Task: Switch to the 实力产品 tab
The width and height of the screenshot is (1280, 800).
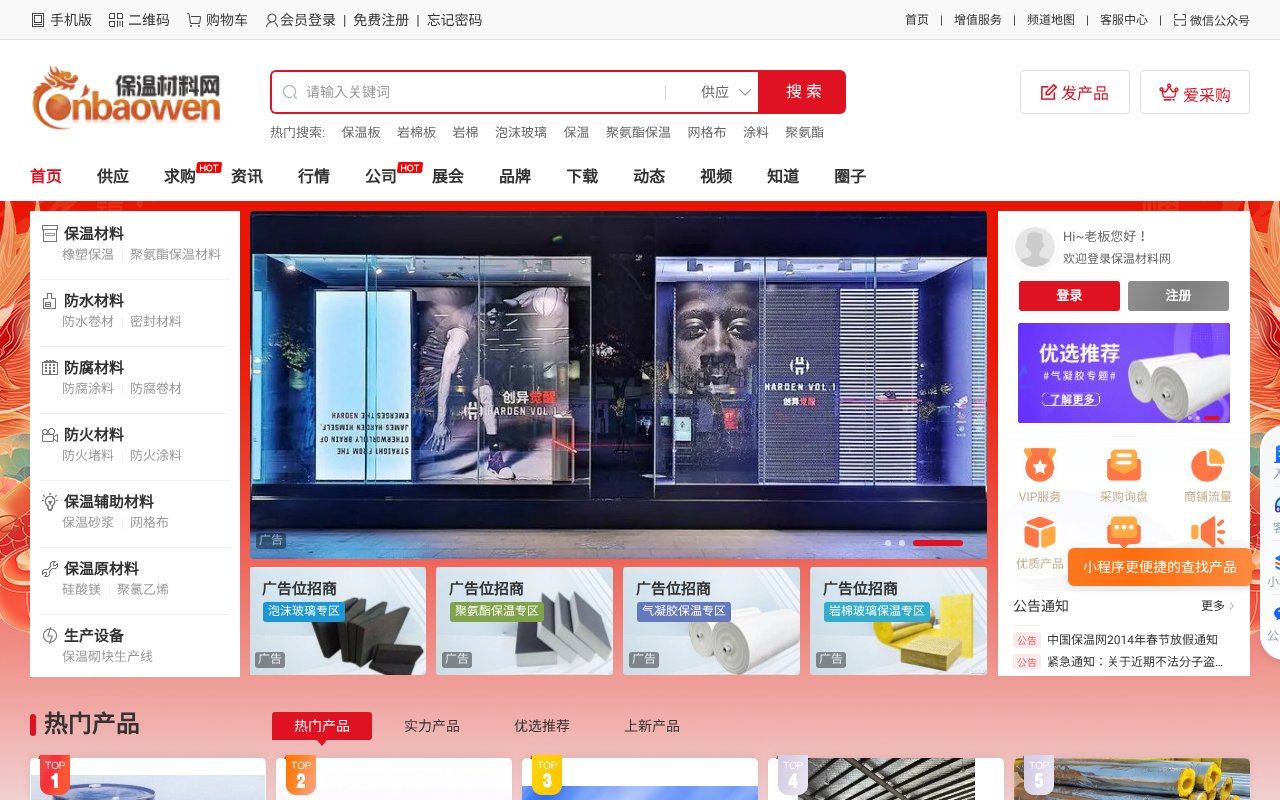Action: tap(431, 726)
